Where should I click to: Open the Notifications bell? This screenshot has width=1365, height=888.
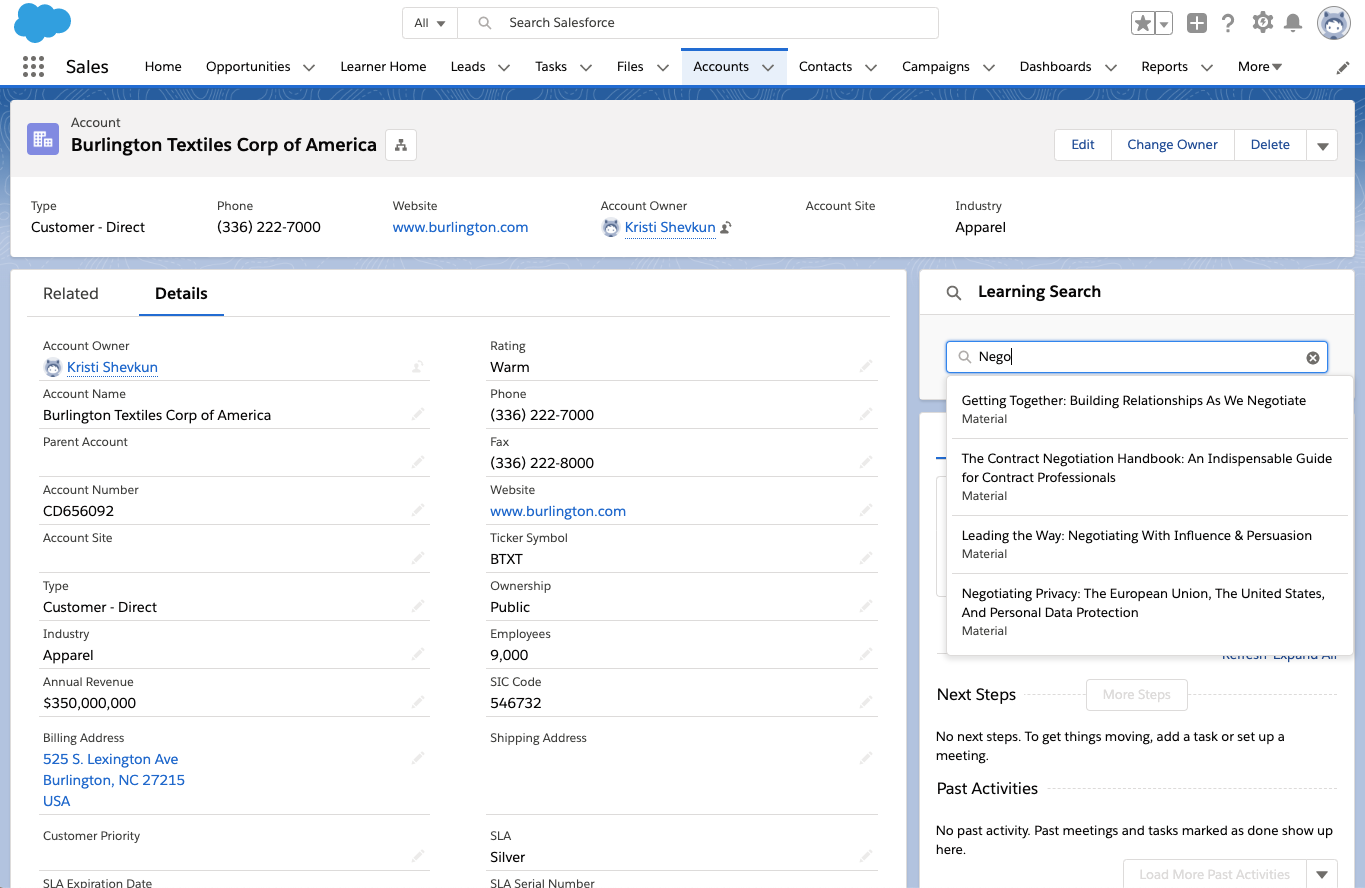point(1293,23)
